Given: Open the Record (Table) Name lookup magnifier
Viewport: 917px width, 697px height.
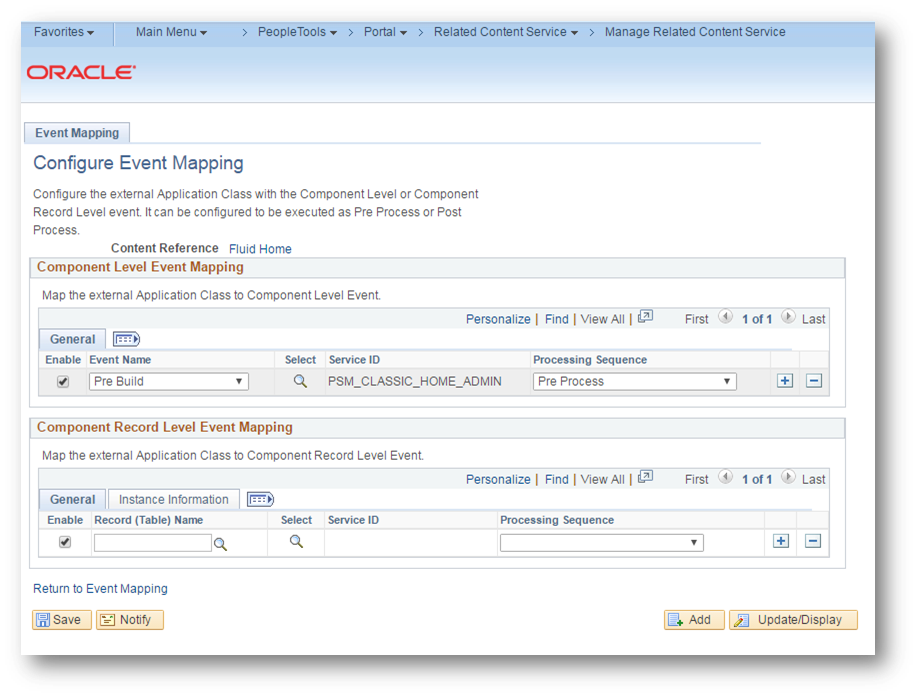Looking at the screenshot, I should (221, 543).
